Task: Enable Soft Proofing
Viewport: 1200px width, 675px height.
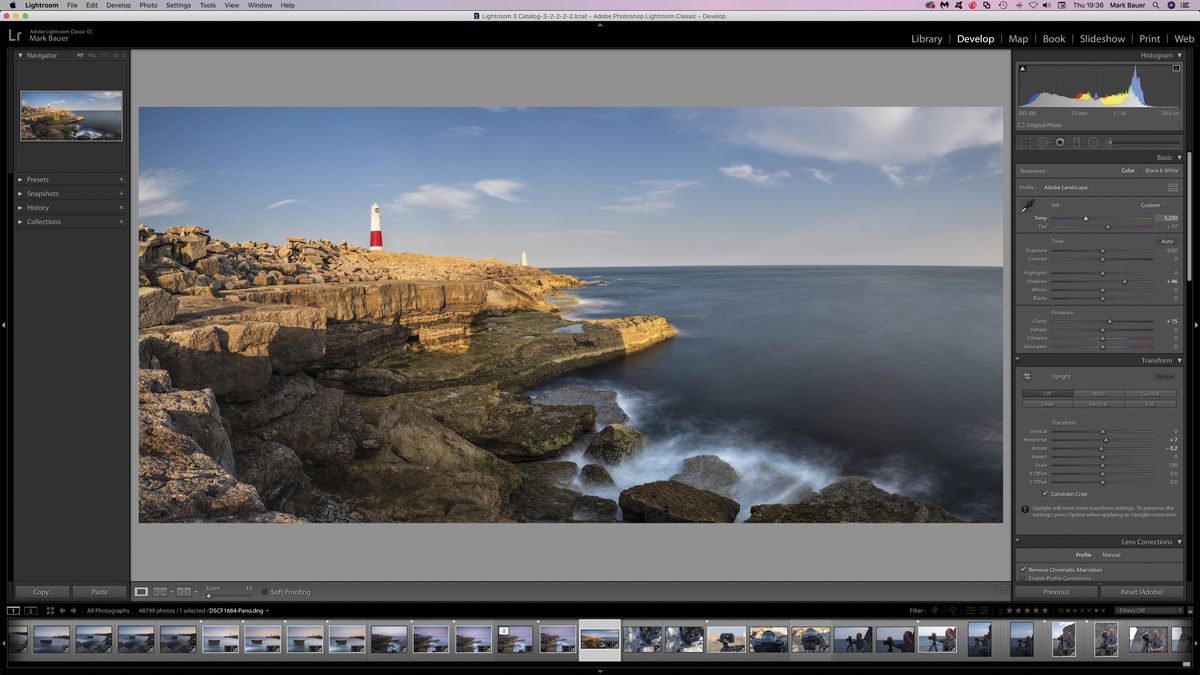Action: click(267, 592)
